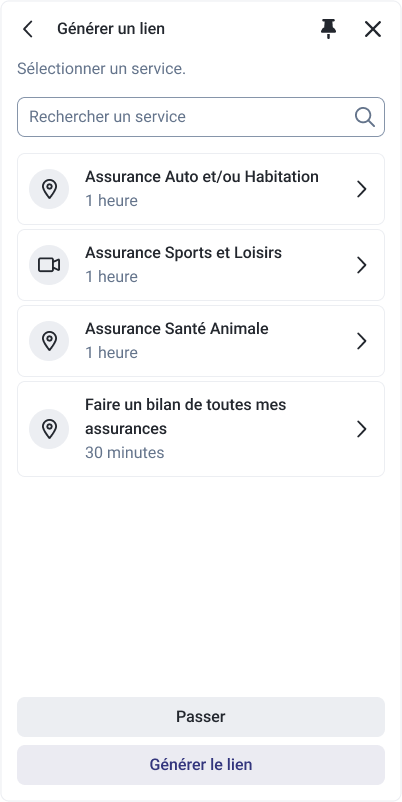
Task: Pin the Générer un lien panel
Action: pyautogui.click(x=328, y=29)
